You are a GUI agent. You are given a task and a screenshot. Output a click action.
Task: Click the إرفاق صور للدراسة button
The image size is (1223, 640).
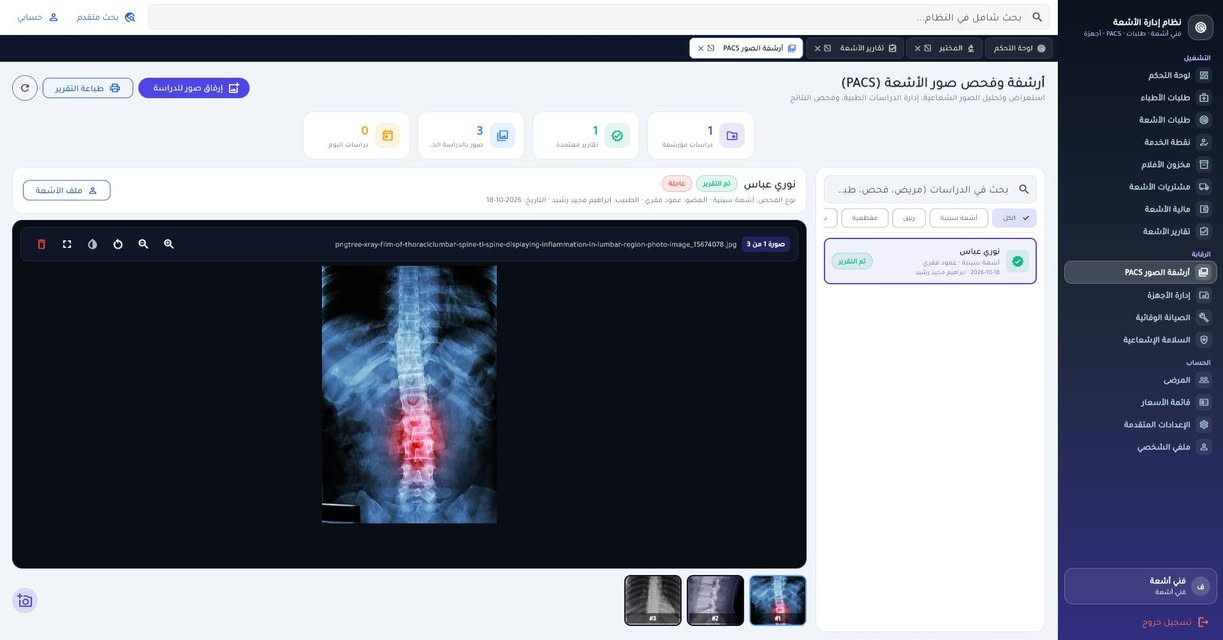(194, 88)
